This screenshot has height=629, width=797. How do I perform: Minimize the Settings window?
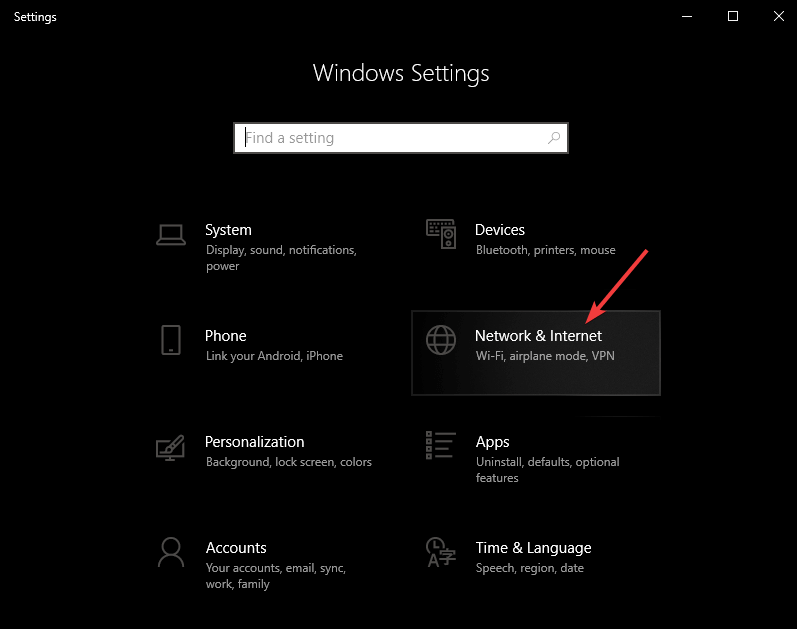(x=687, y=16)
